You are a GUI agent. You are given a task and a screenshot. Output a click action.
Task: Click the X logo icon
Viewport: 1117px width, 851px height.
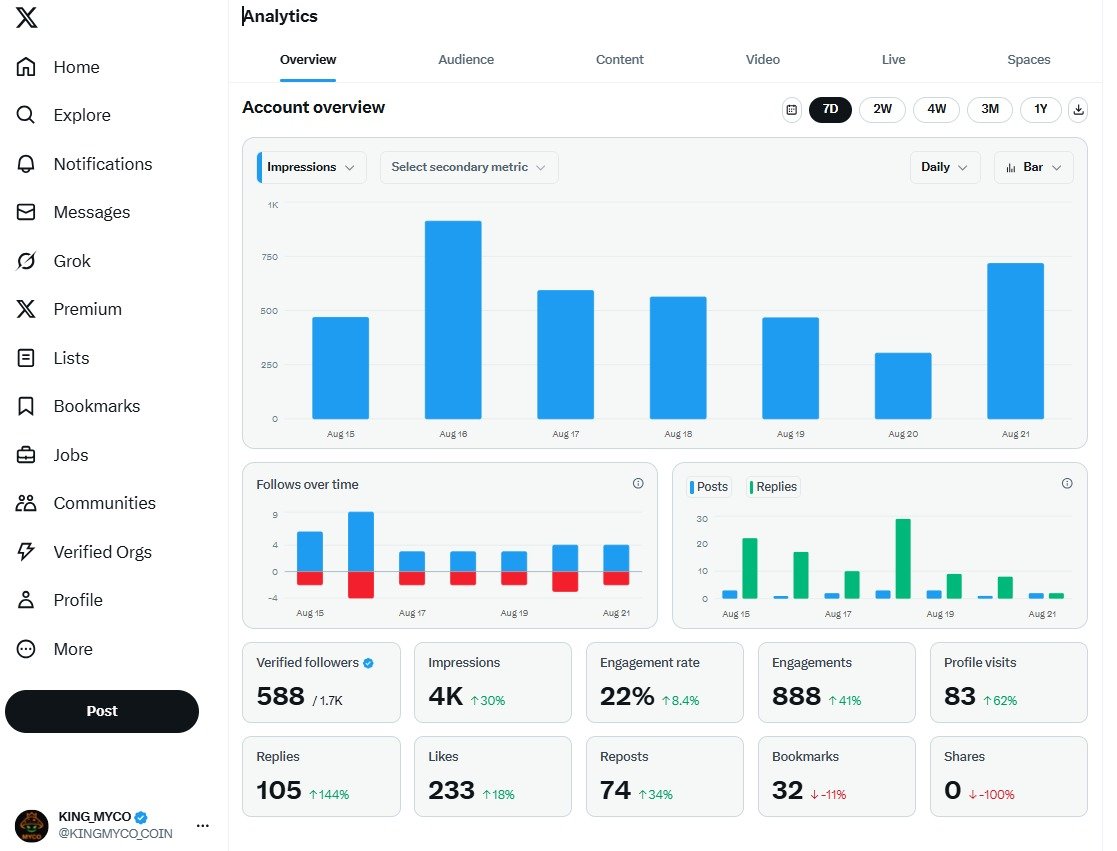coord(27,18)
